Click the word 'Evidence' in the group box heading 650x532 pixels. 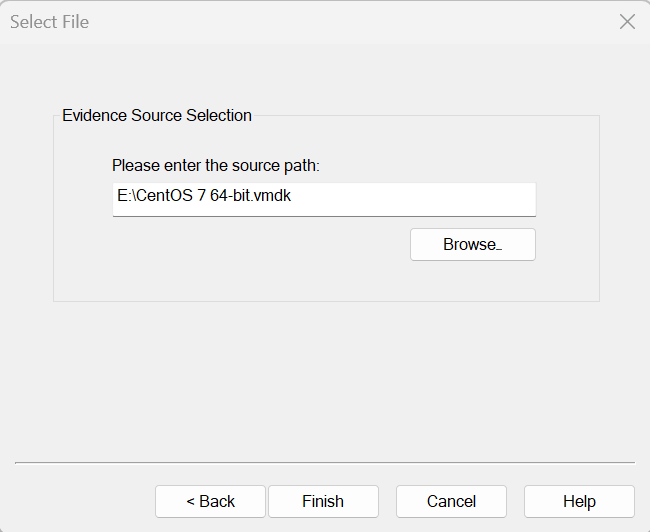(x=94, y=115)
